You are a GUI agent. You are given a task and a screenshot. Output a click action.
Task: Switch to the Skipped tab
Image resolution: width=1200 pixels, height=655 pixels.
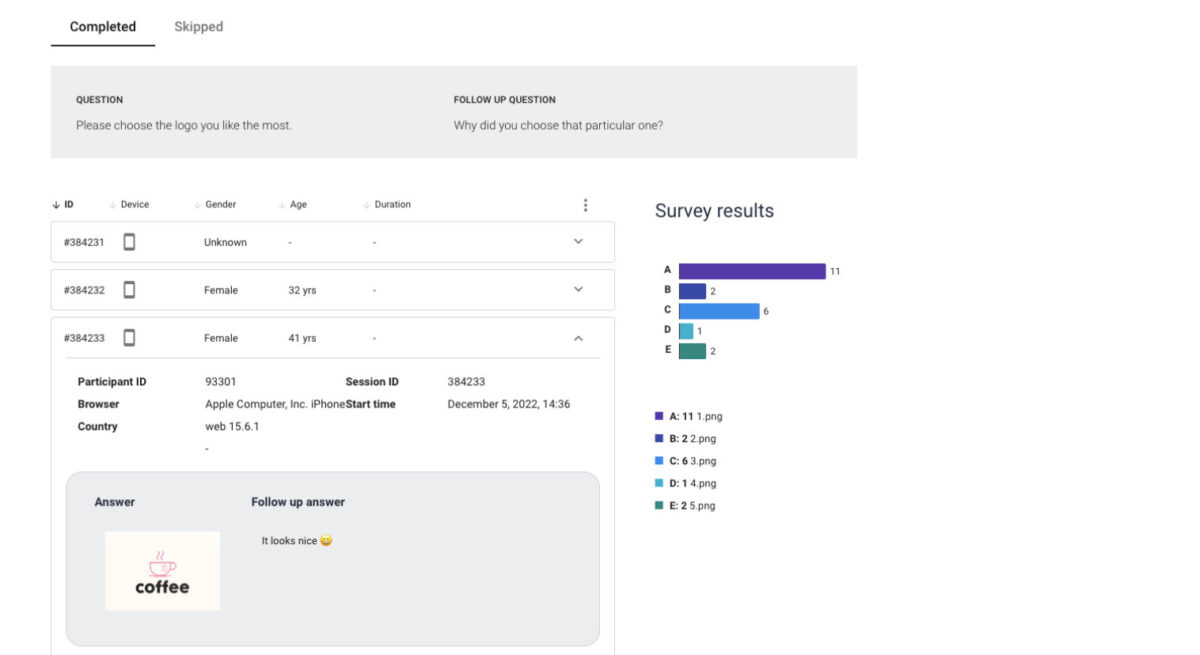197,26
